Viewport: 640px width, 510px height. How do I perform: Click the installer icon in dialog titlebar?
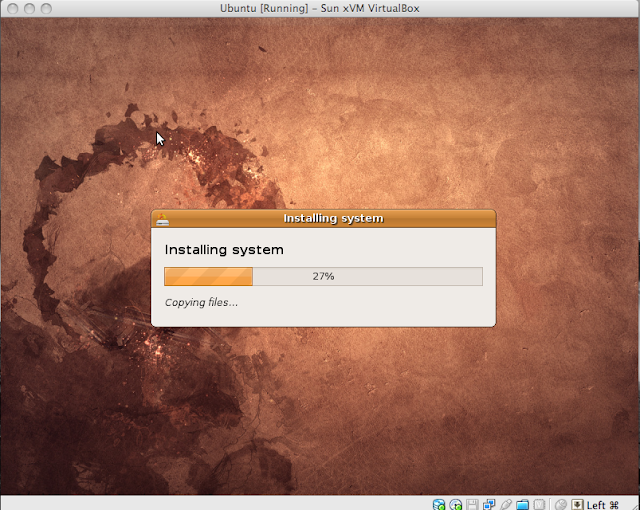[x=163, y=219]
